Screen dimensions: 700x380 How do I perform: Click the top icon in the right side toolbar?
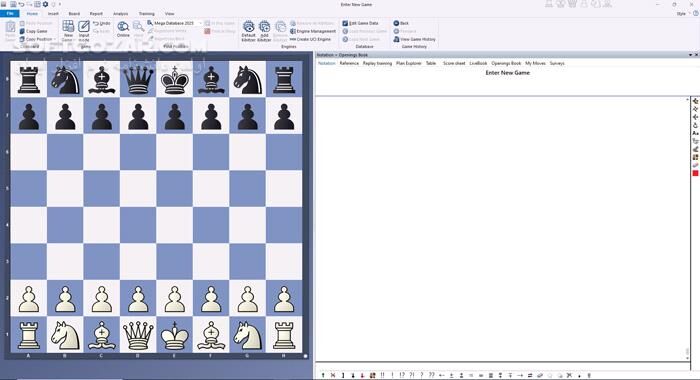tap(695, 101)
